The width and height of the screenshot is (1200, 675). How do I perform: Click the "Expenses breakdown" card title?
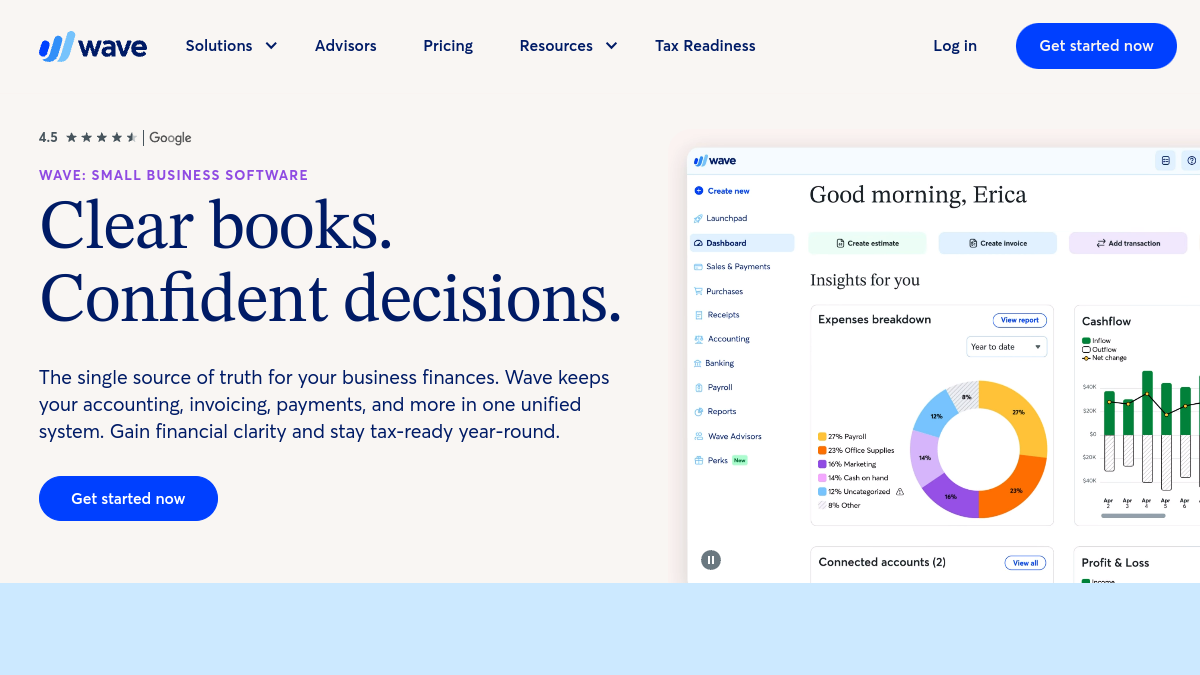pos(874,320)
